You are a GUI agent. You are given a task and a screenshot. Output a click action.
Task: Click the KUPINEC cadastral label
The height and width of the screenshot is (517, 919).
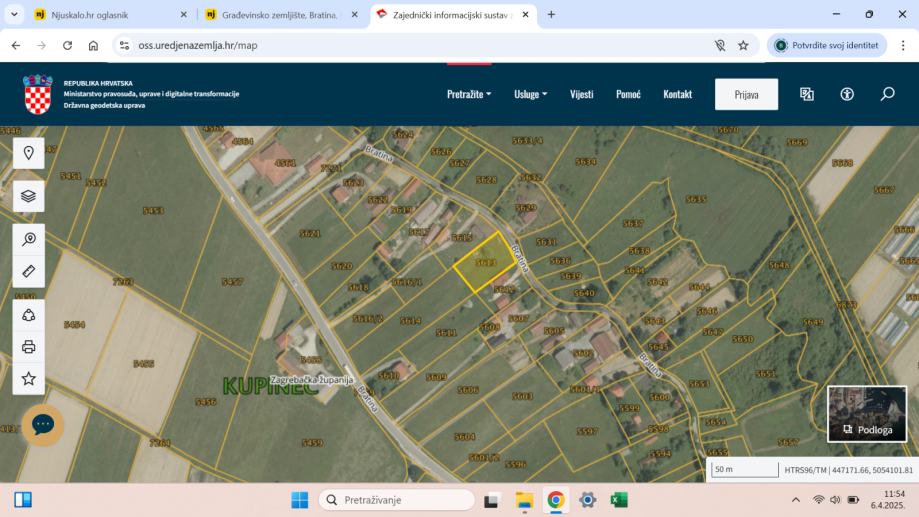tap(270, 386)
